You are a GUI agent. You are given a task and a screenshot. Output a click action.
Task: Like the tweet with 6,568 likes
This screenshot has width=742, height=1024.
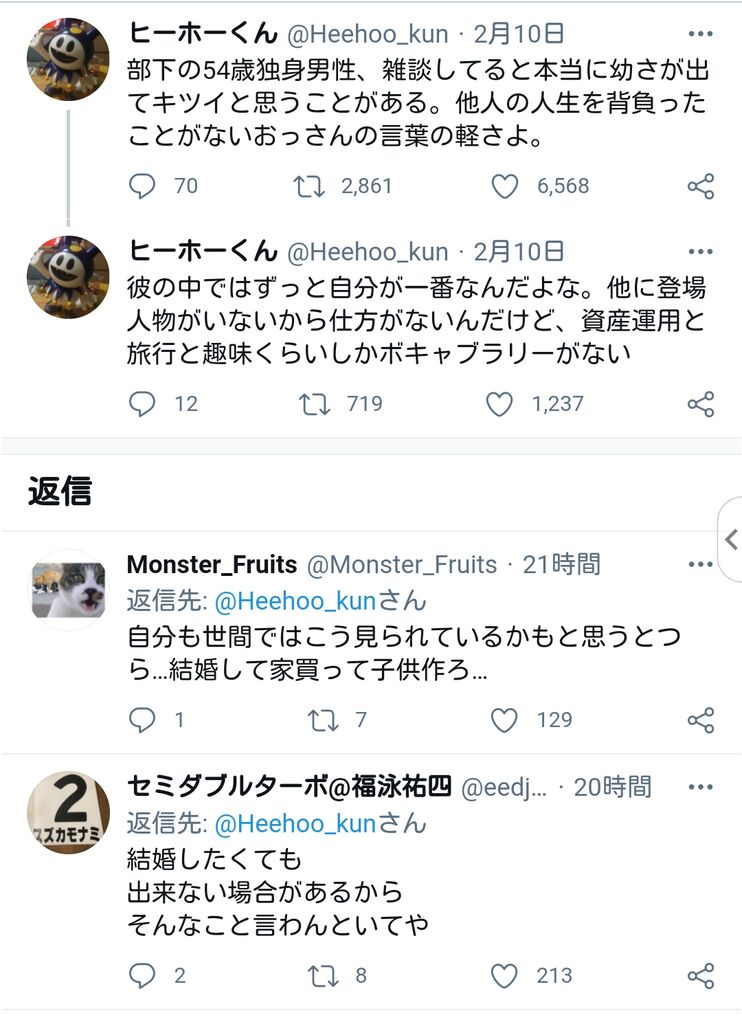coord(504,186)
